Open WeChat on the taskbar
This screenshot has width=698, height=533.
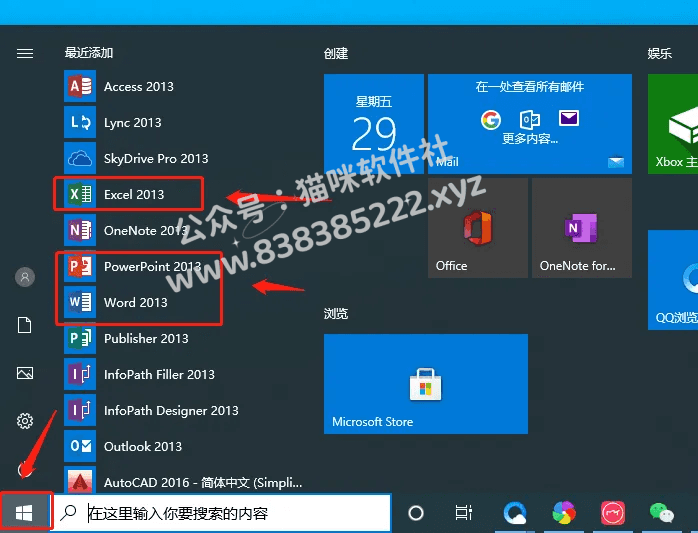pyautogui.click(x=661, y=513)
